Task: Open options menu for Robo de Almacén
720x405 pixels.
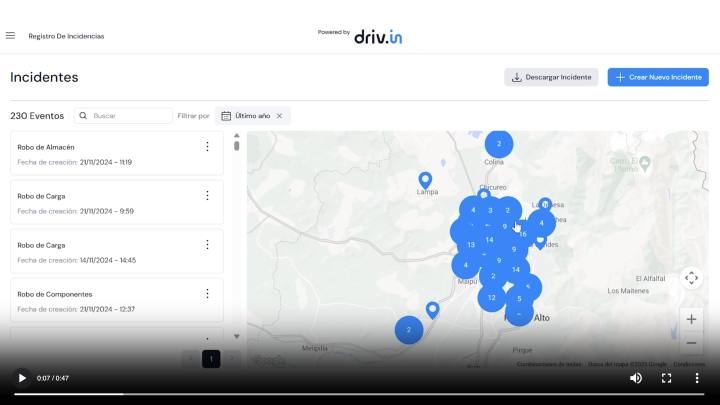Action: tap(207, 147)
